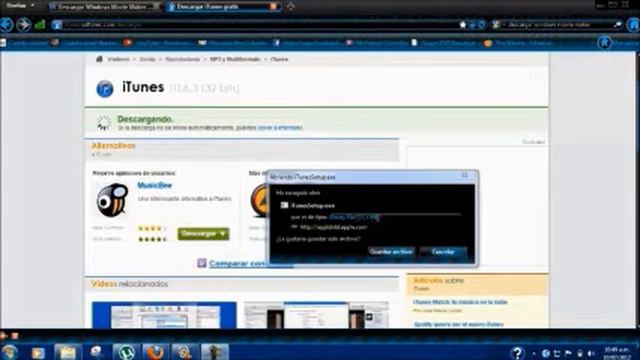Open the Spotify article link
The height and width of the screenshot is (360, 640).
(x=458, y=324)
